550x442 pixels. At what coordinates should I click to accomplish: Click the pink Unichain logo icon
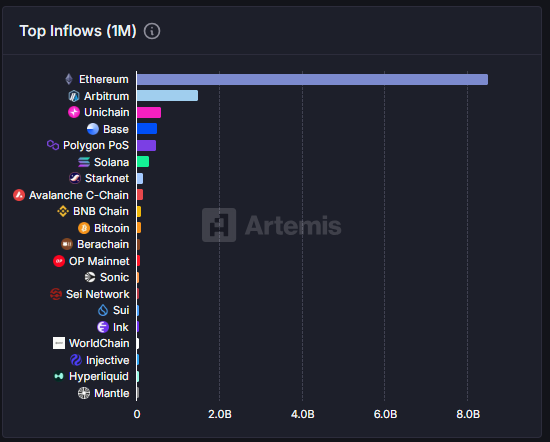(x=74, y=112)
